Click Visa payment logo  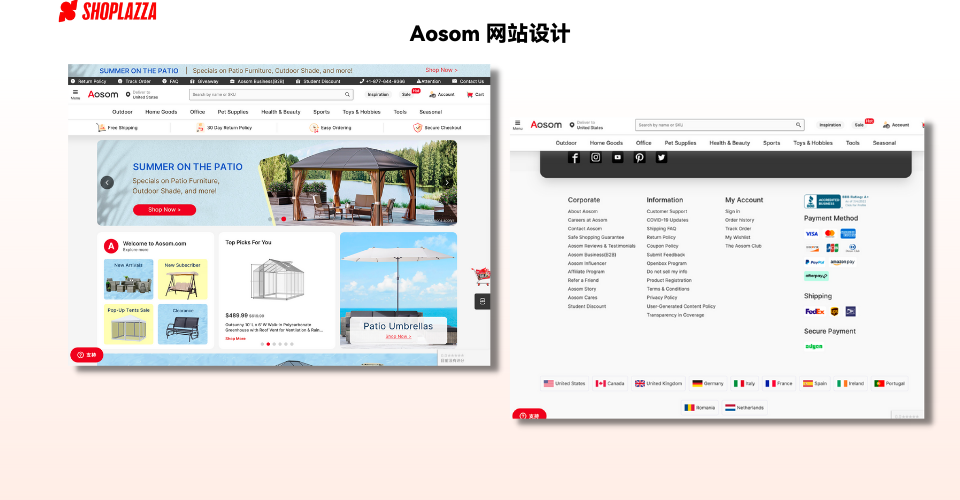click(x=812, y=234)
